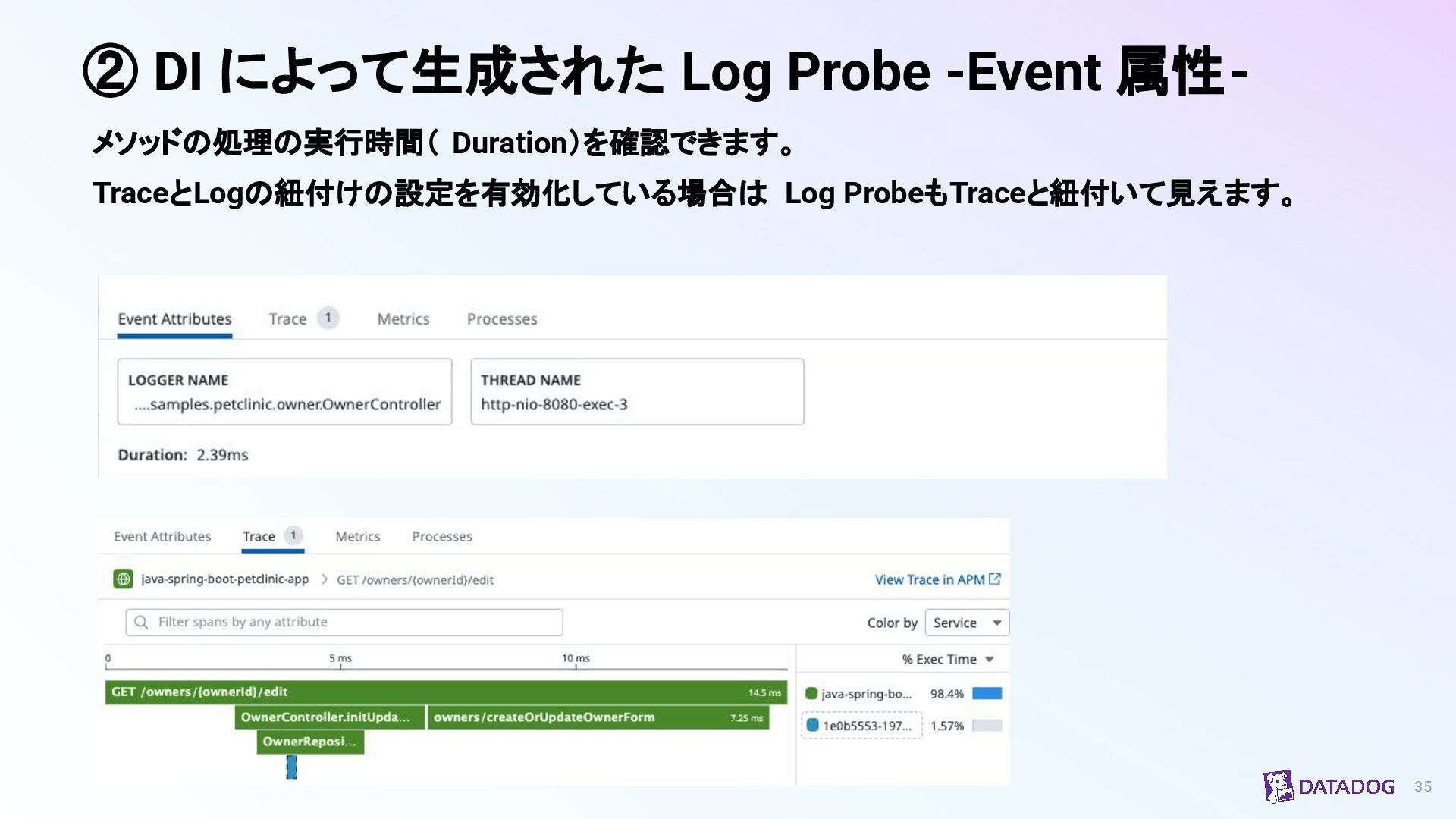The height and width of the screenshot is (819, 1456).
Task: Open View Trace in APM link
Action: tap(929, 579)
